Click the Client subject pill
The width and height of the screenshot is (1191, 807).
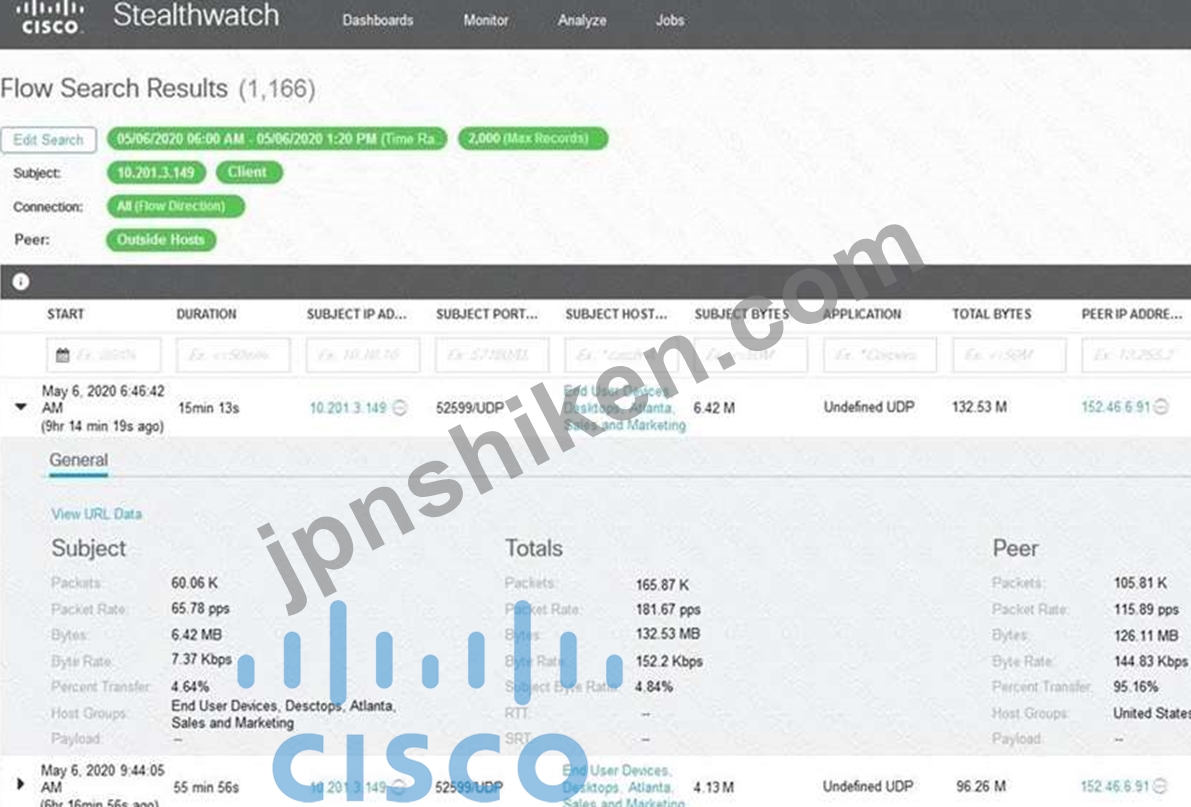tap(248, 172)
